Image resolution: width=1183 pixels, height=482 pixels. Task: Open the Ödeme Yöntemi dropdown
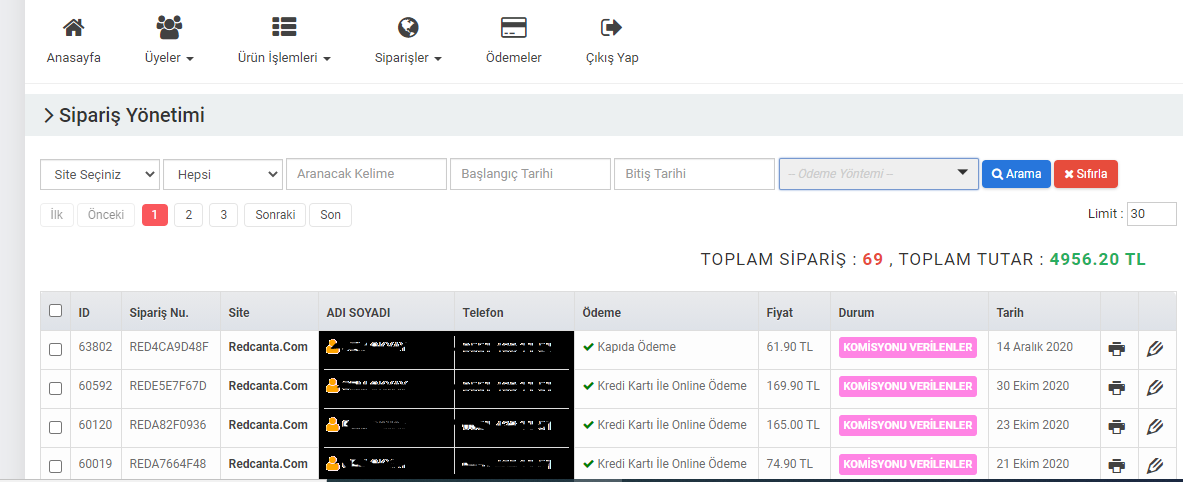[879, 173]
